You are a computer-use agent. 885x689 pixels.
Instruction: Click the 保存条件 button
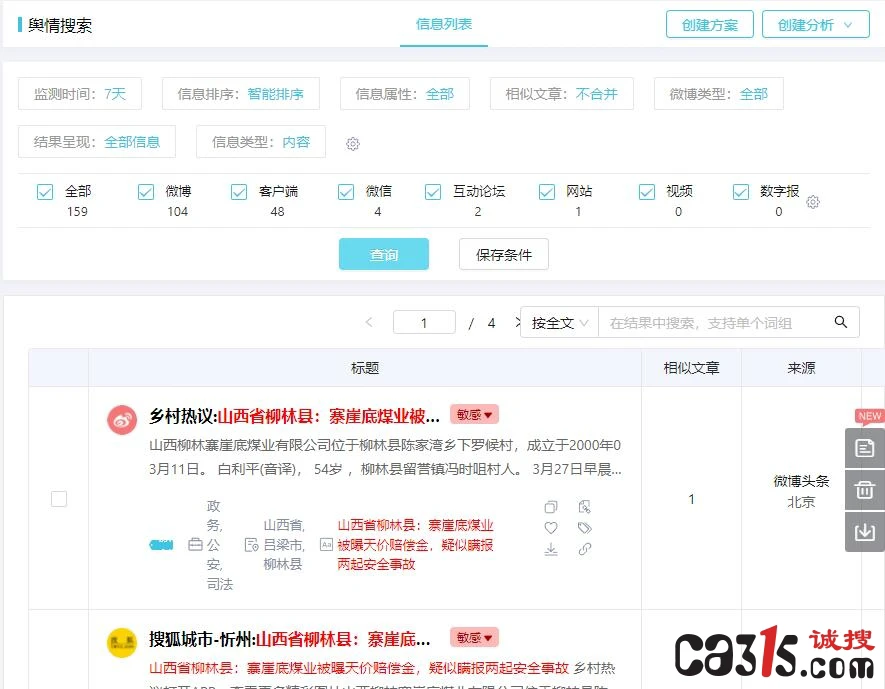(x=504, y=254)
